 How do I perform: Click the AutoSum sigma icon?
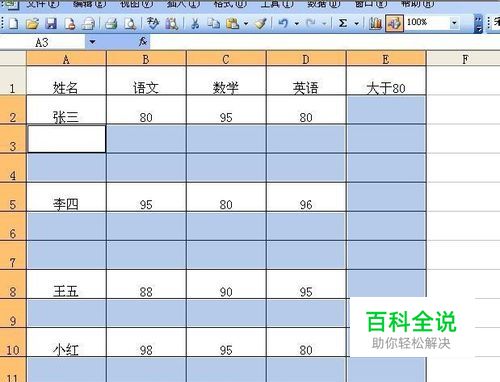pyautogui.click(x=343, y=23)
